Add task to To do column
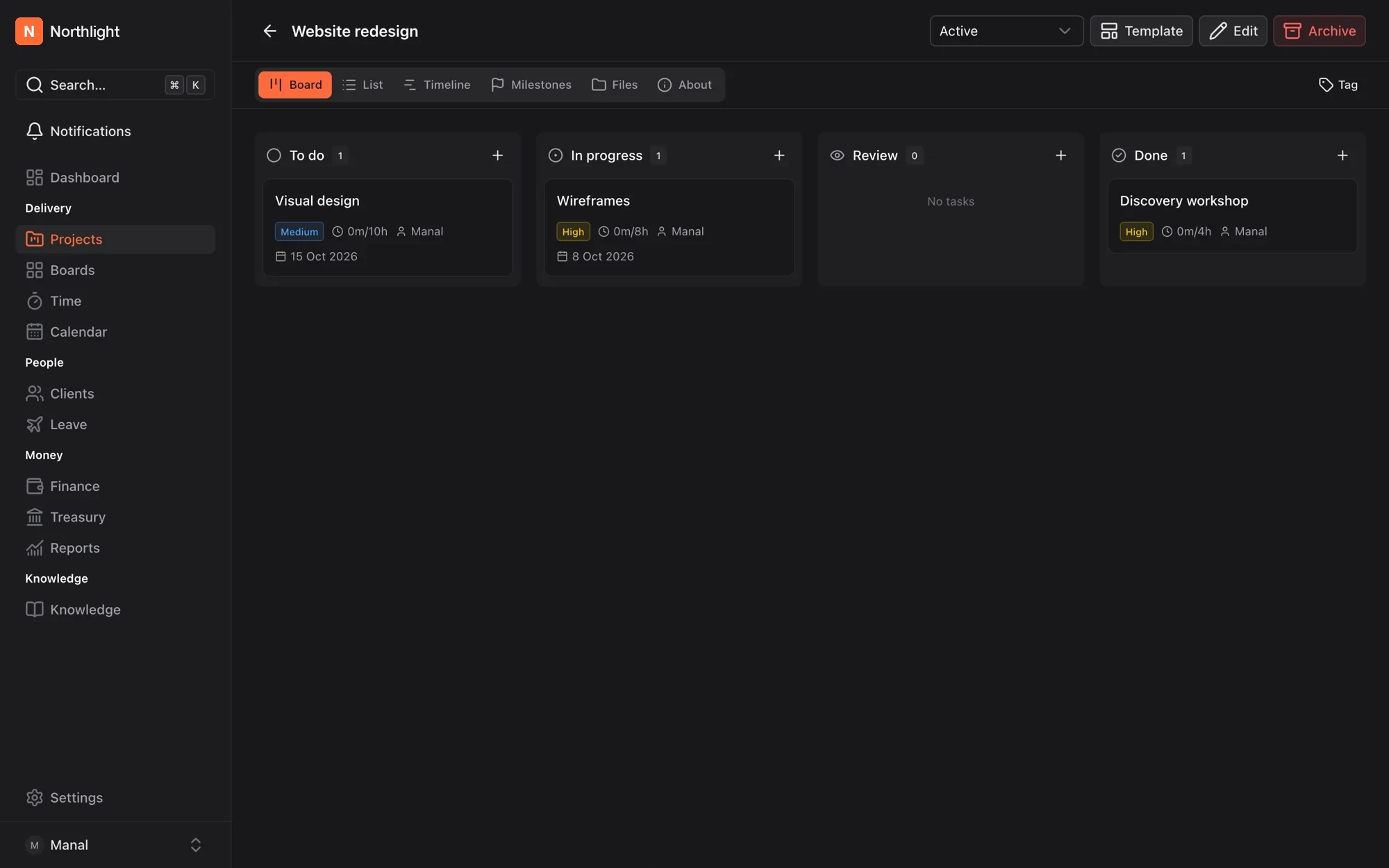 pos(497,156)
